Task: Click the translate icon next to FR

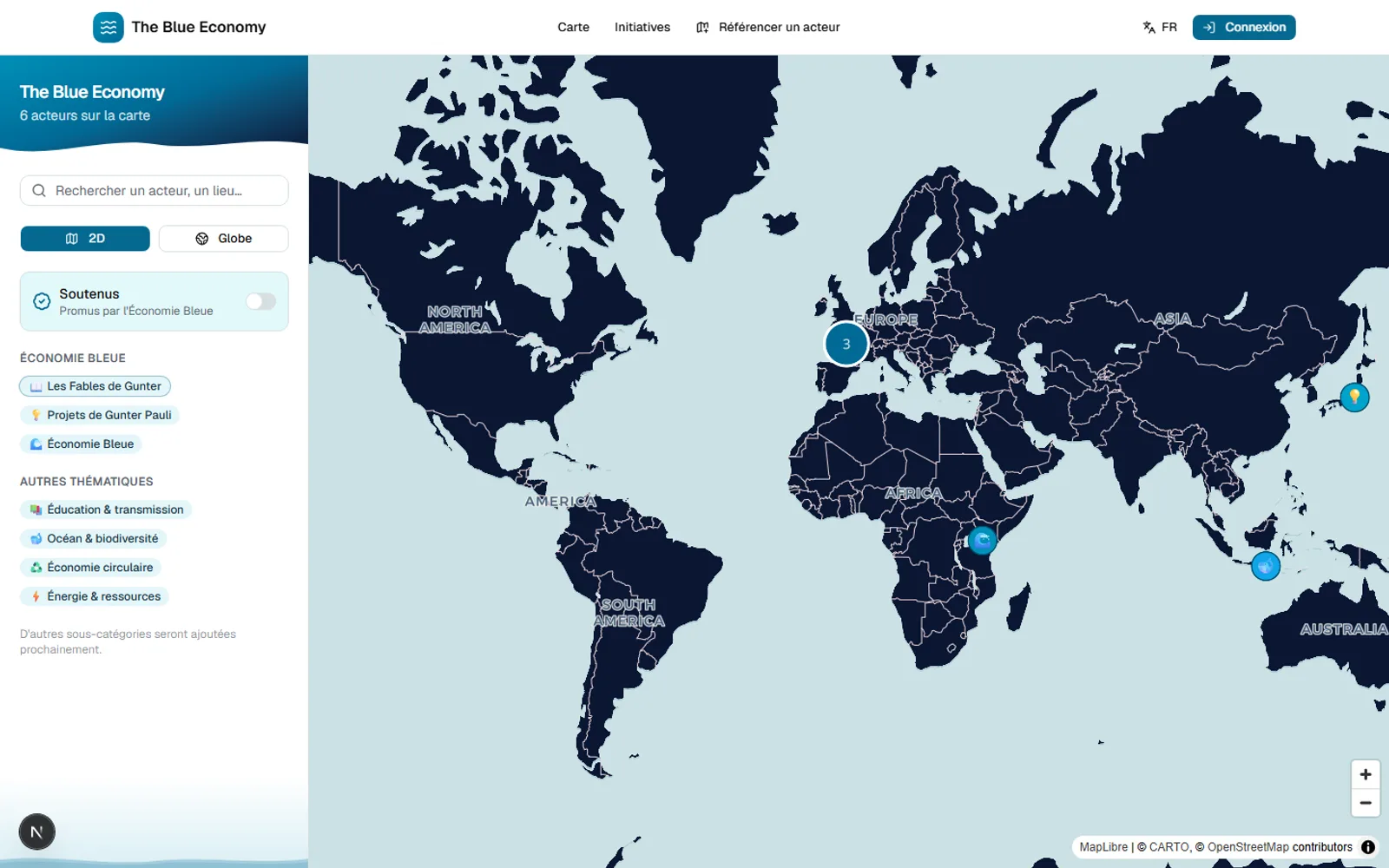Action: (x=1149, y=28)
